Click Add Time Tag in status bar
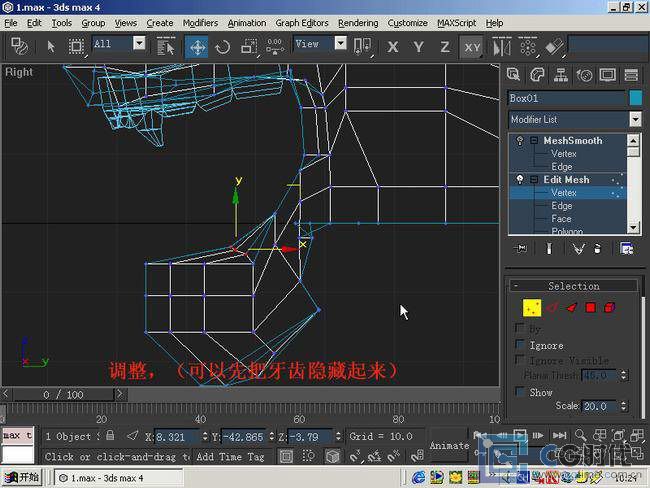 (230, 456)
